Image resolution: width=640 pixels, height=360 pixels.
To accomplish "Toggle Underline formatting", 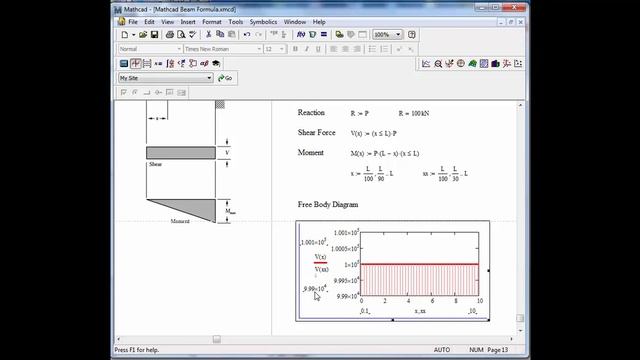I will 318,49.
